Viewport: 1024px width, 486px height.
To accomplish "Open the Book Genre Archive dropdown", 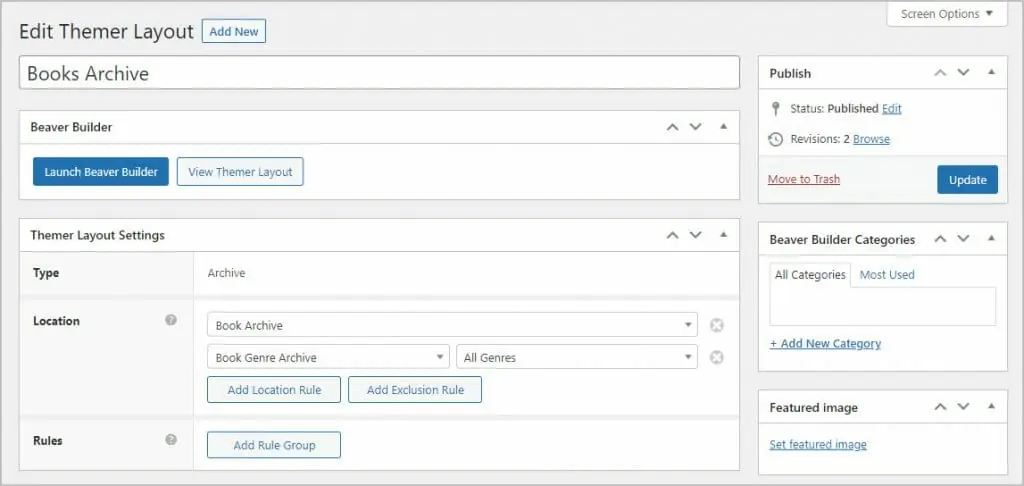I will point(328,357).
